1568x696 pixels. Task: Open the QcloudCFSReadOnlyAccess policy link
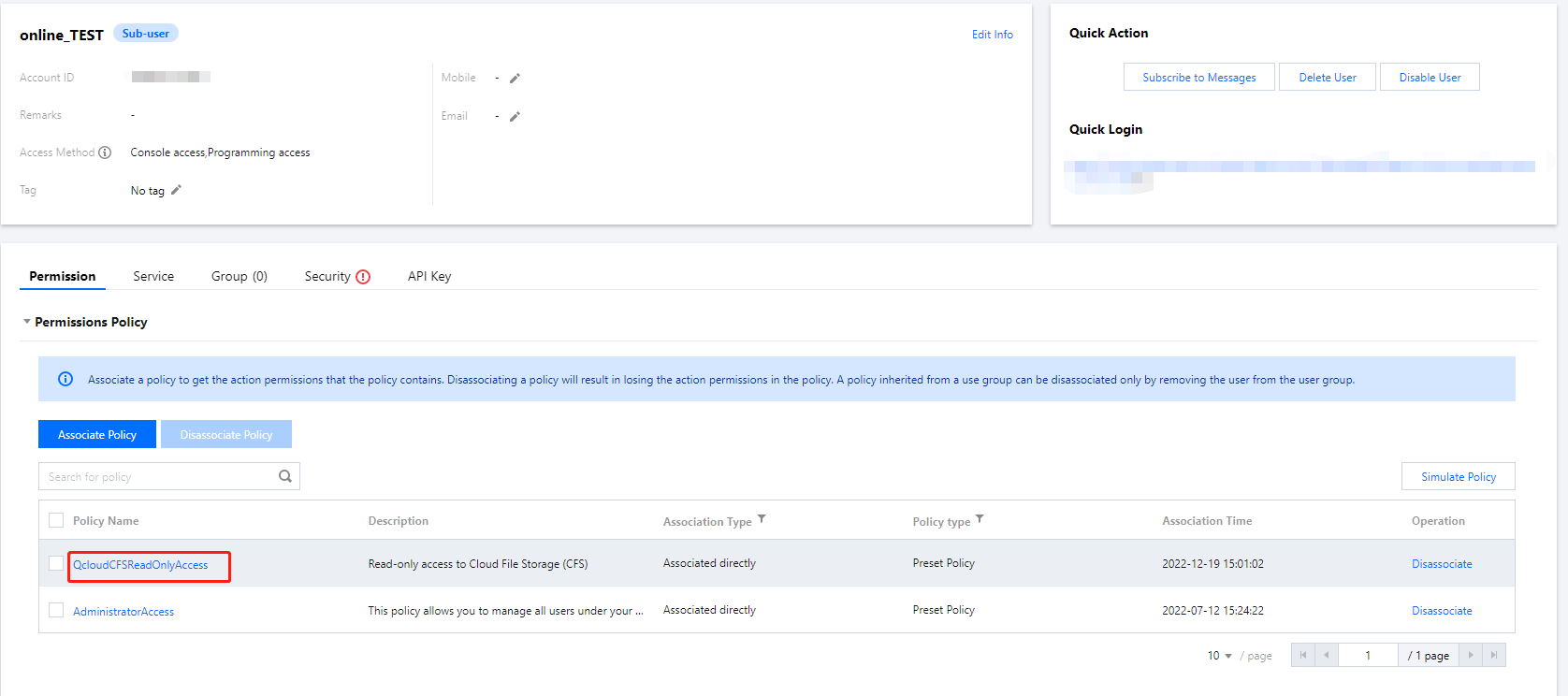pos(140,565)
